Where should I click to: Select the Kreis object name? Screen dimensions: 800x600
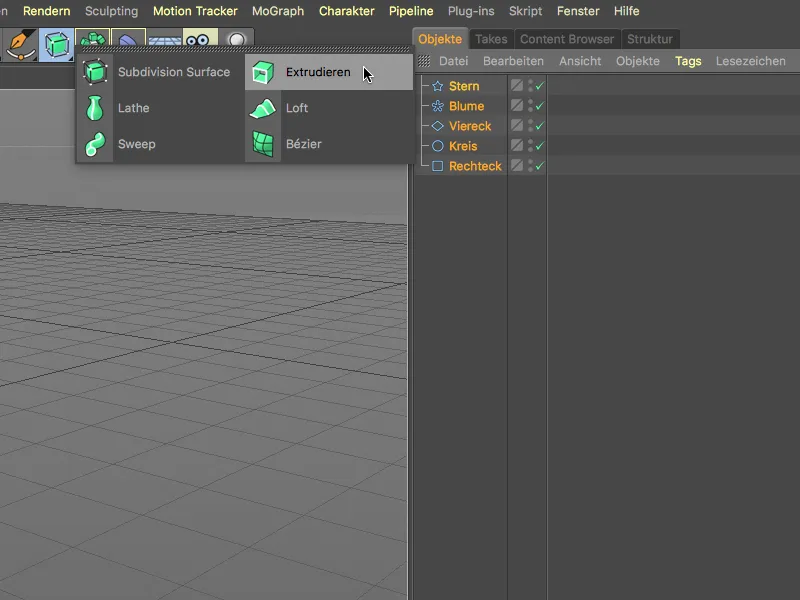coord(463,146)
